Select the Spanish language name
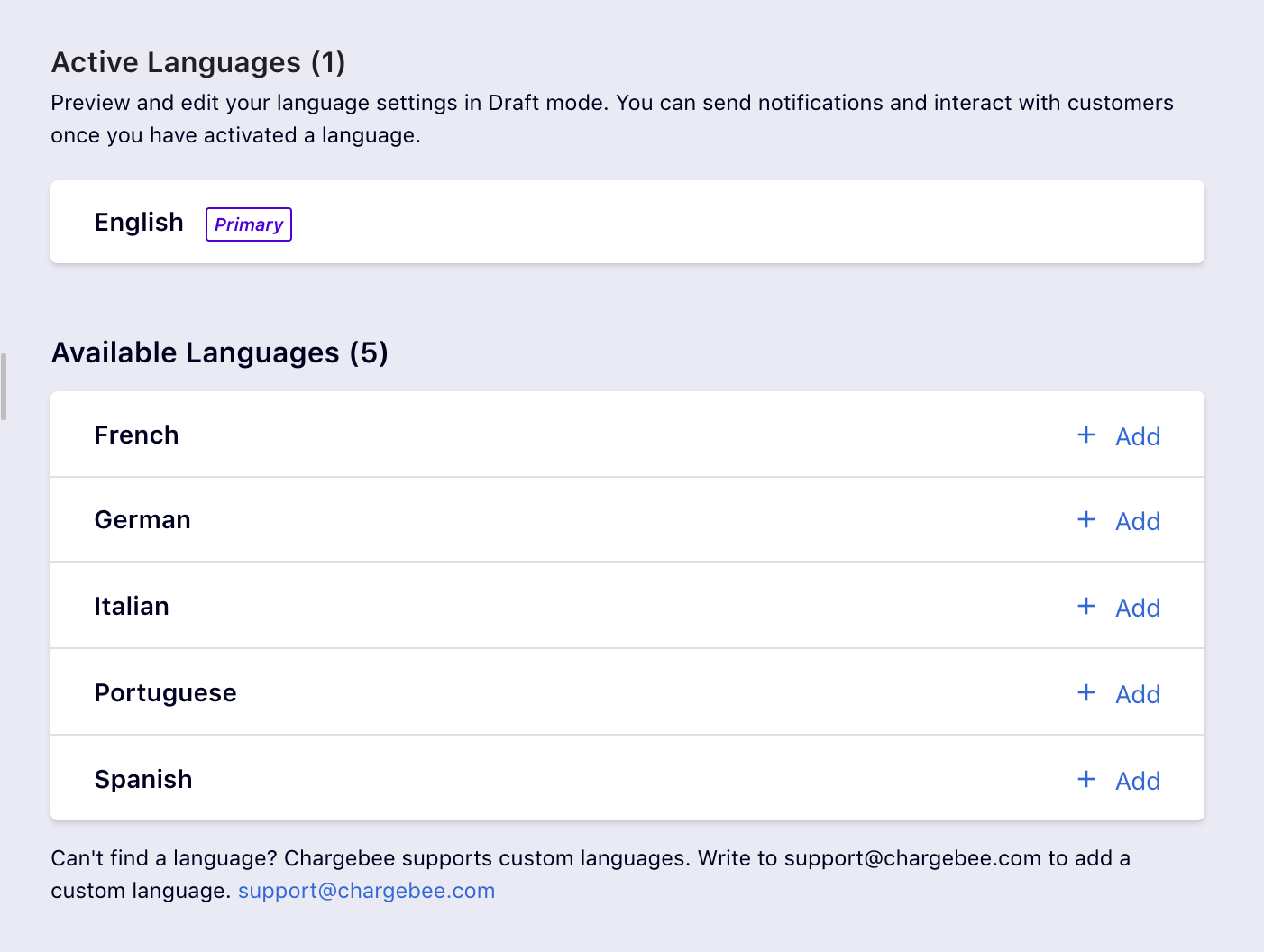 143,779
